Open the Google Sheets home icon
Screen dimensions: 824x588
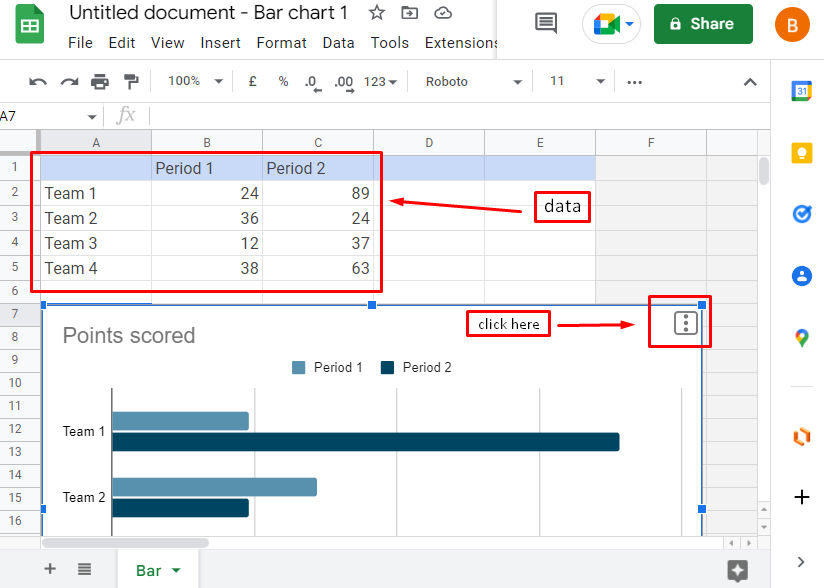tap(29, 24)
